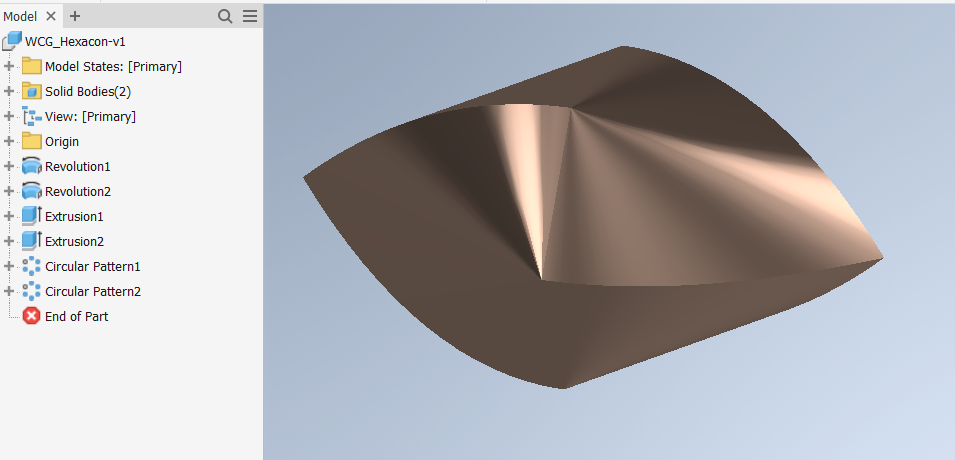955x460 pixels.
Task: Click the Extrusion1 feature icon
Action: (31, 216)
